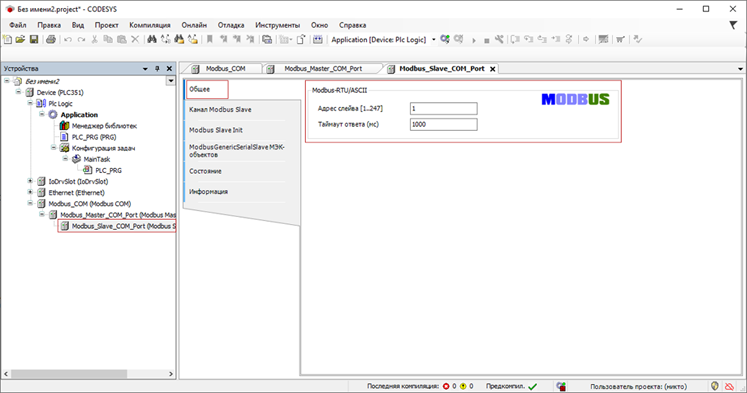747x393 pixels.
Task: Open the Проект menu
Action: [106, 25]
